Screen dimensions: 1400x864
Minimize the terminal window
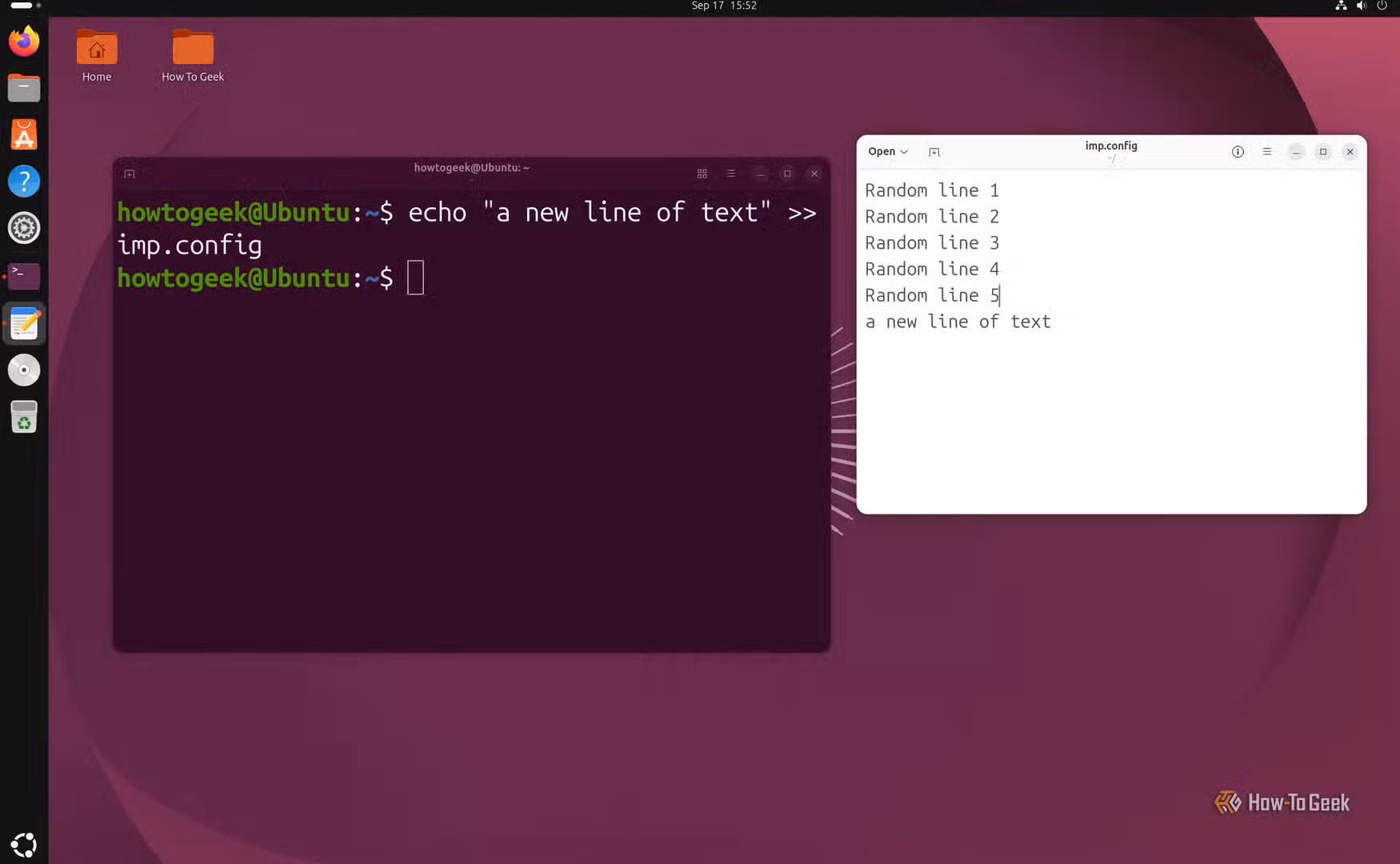point(760,174)
